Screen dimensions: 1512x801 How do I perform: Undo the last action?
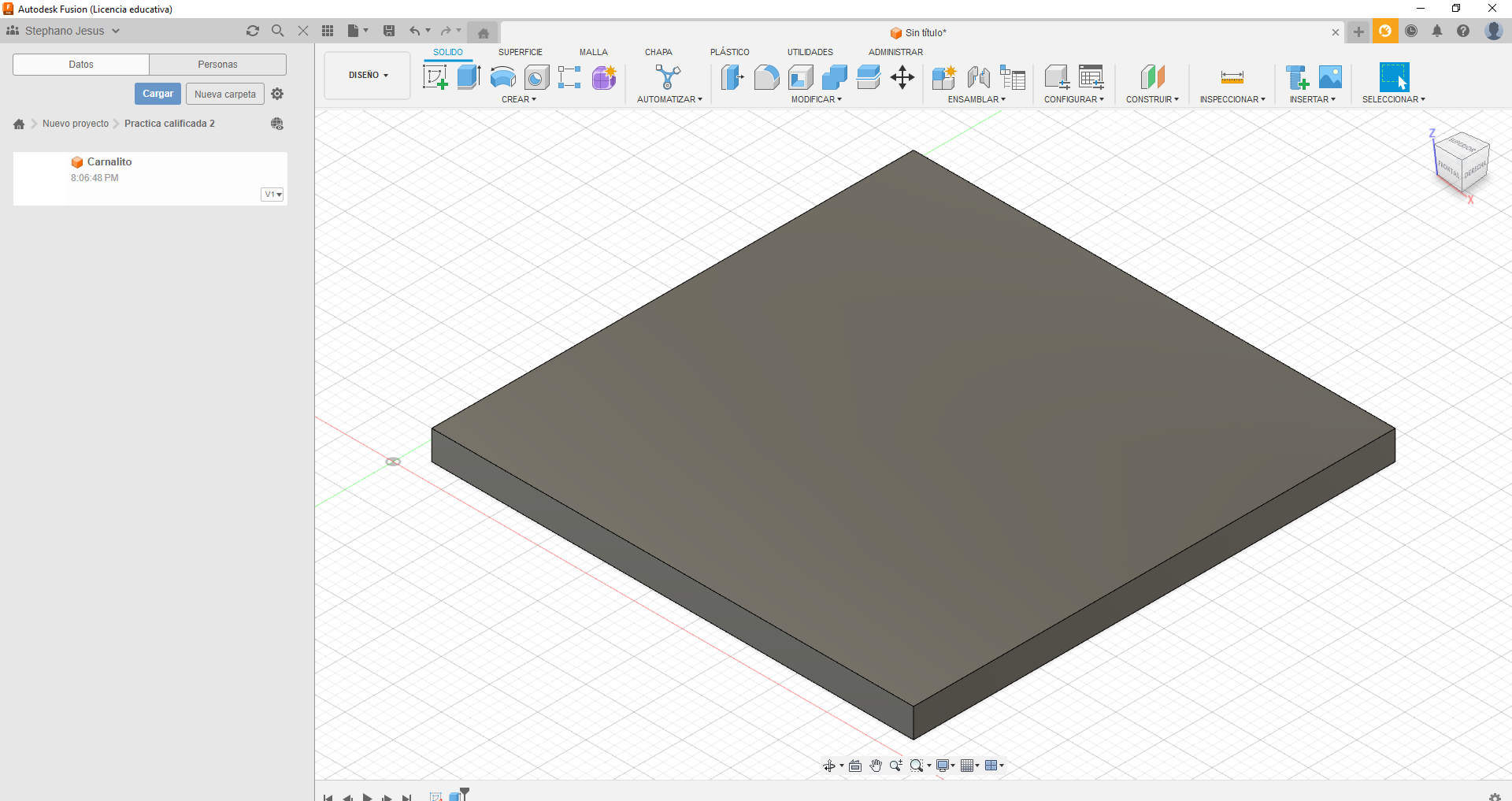(x=414, y=31)
